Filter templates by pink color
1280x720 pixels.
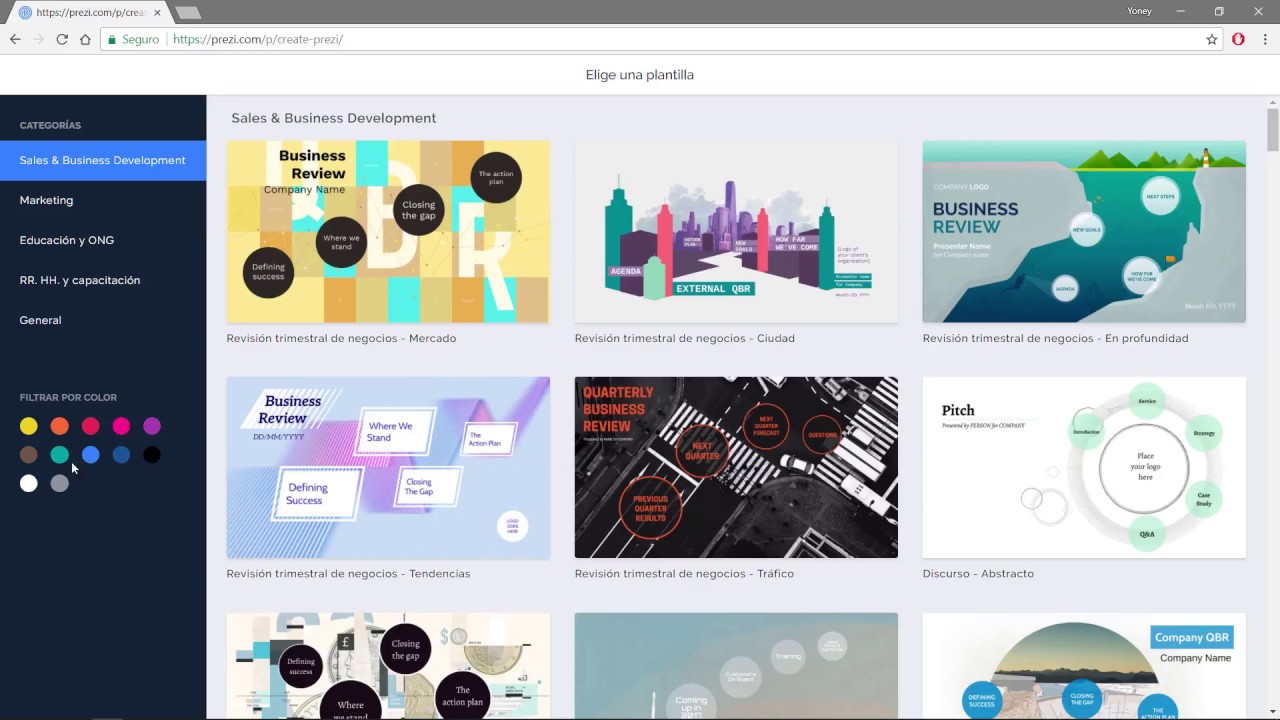pos(121,426)
